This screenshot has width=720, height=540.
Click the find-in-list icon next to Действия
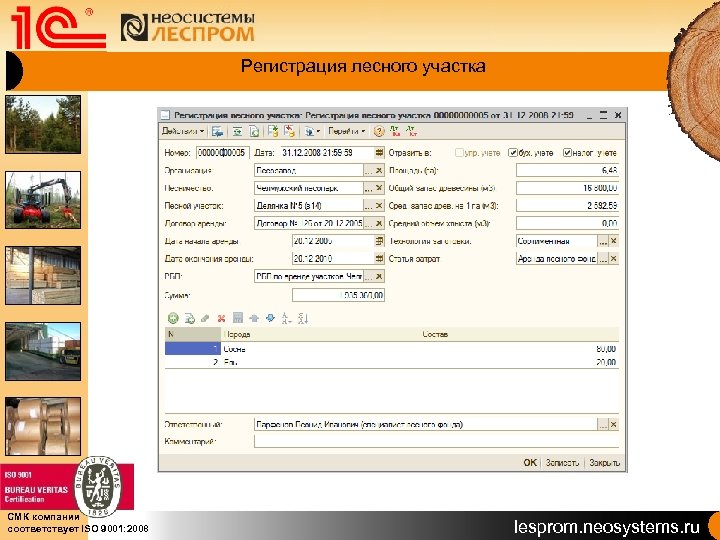coord(218,132)
